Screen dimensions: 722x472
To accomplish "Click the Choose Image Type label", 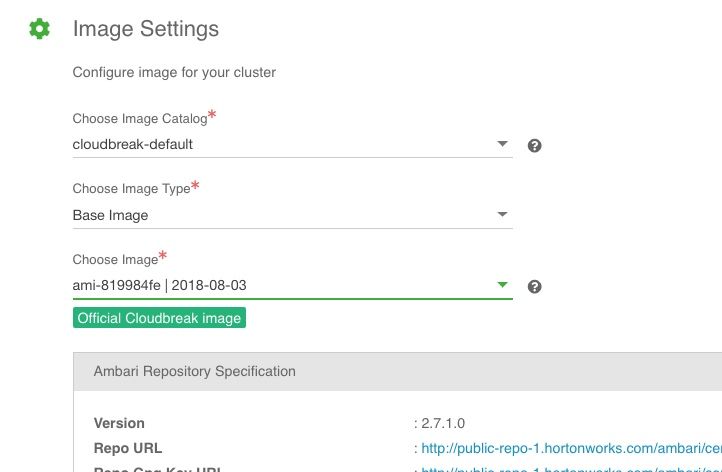I will [x=131, y=189].
